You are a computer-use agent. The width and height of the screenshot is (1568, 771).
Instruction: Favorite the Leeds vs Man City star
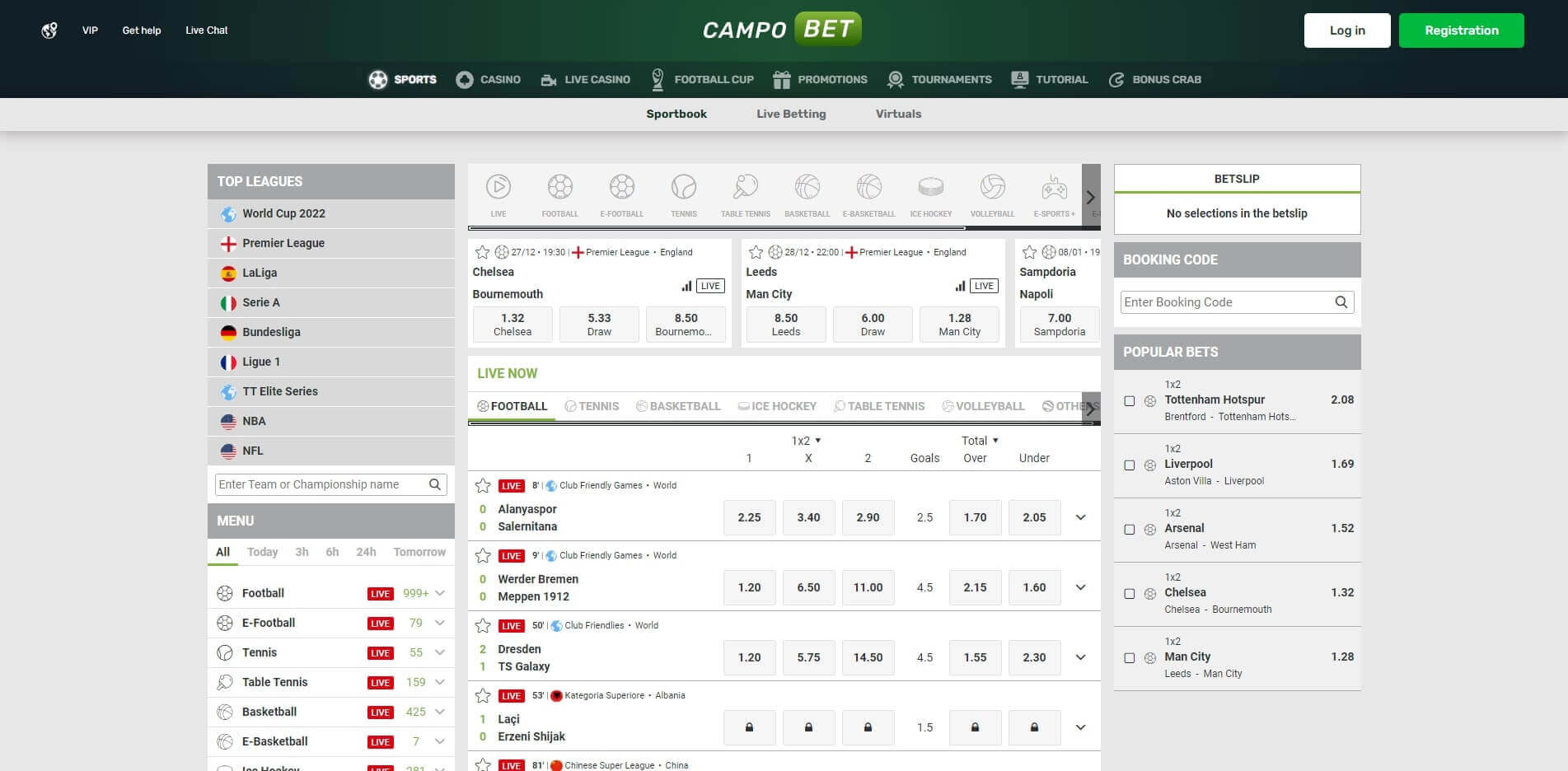(756, 252)
